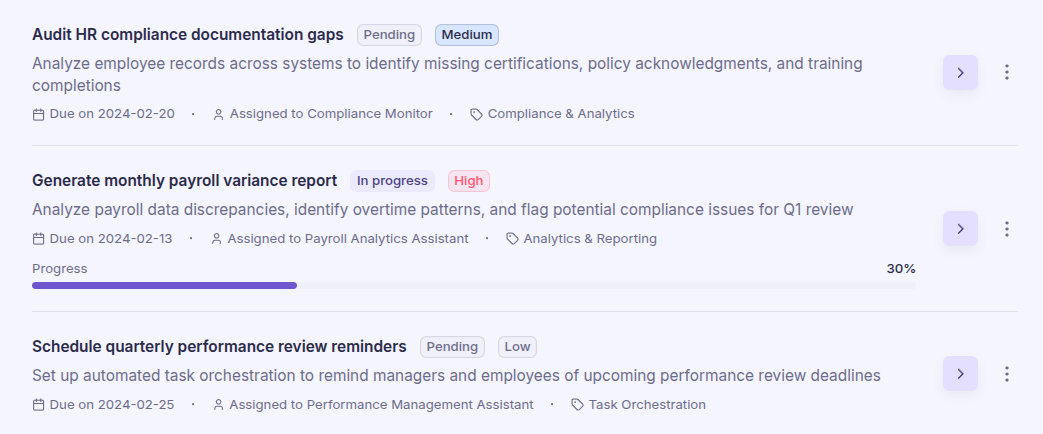
Task: Click calendar icon beside Due on 2024-02-20
Action: 39,114
